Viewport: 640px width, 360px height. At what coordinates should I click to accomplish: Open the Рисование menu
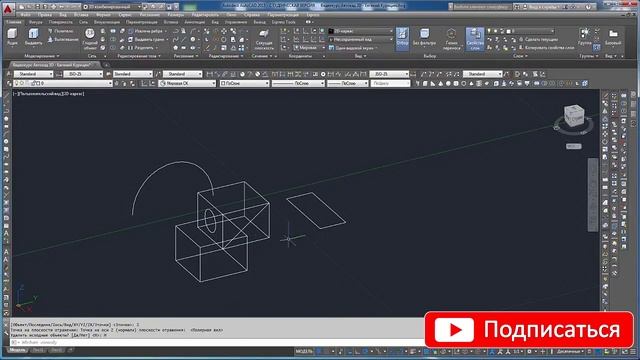tap(149, 15)
